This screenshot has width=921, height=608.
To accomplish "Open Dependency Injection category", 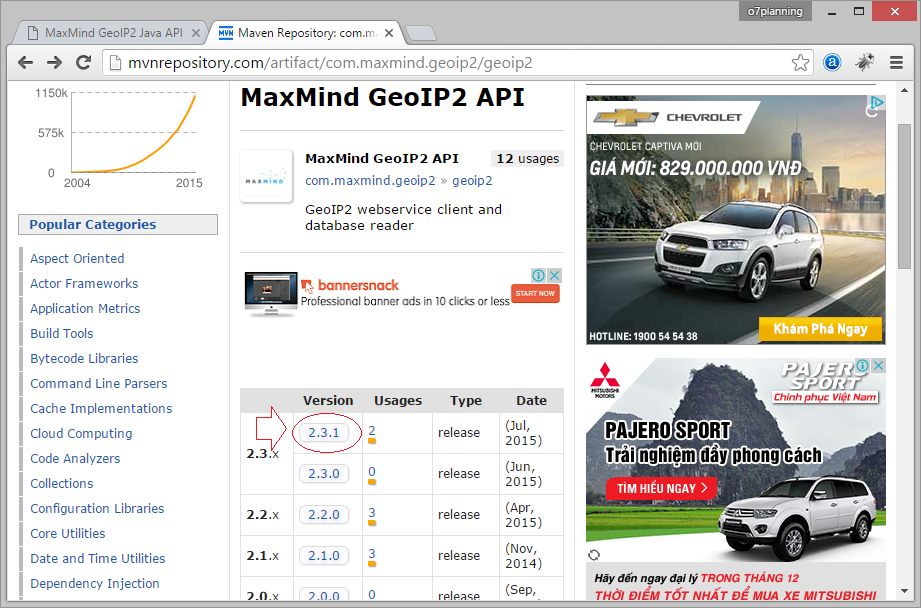I will tap(95, 584).
